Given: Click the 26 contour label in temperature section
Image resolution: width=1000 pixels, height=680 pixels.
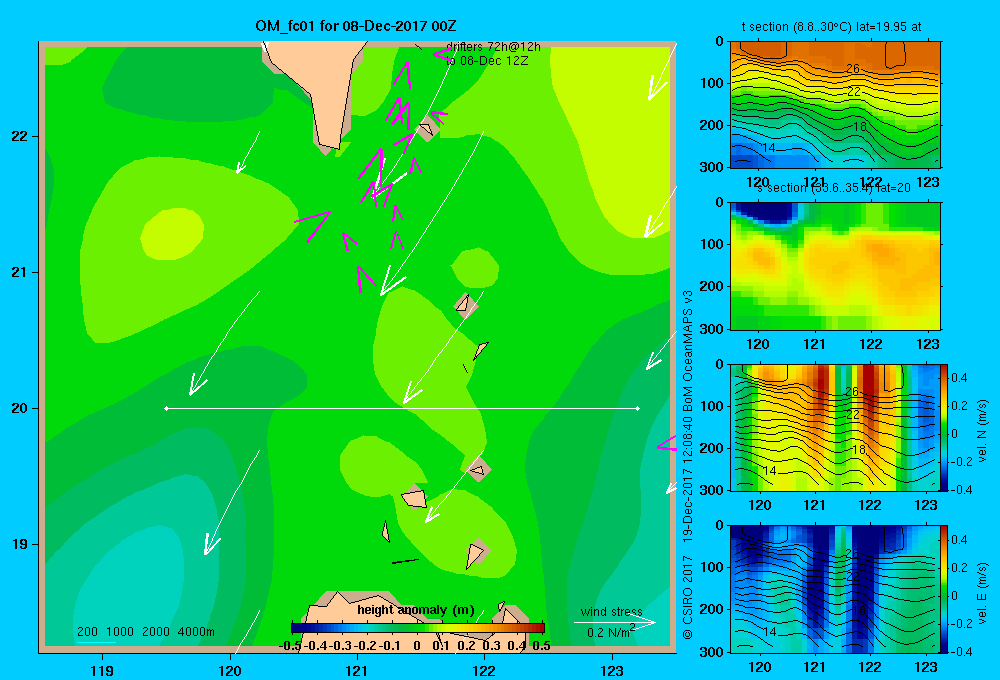Looking at the screenshot, I should (x=853, y=69).
